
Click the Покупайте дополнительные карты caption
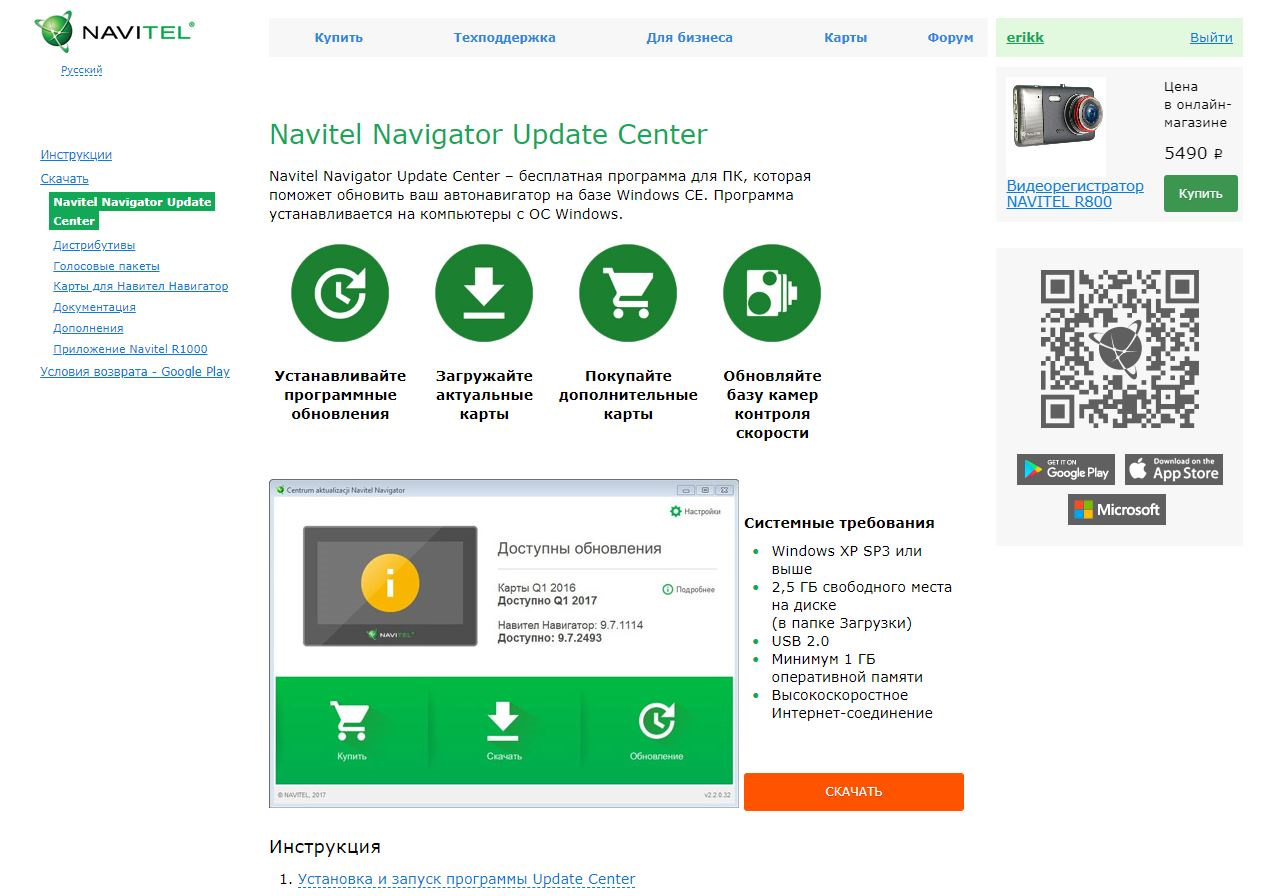[628, 395]
